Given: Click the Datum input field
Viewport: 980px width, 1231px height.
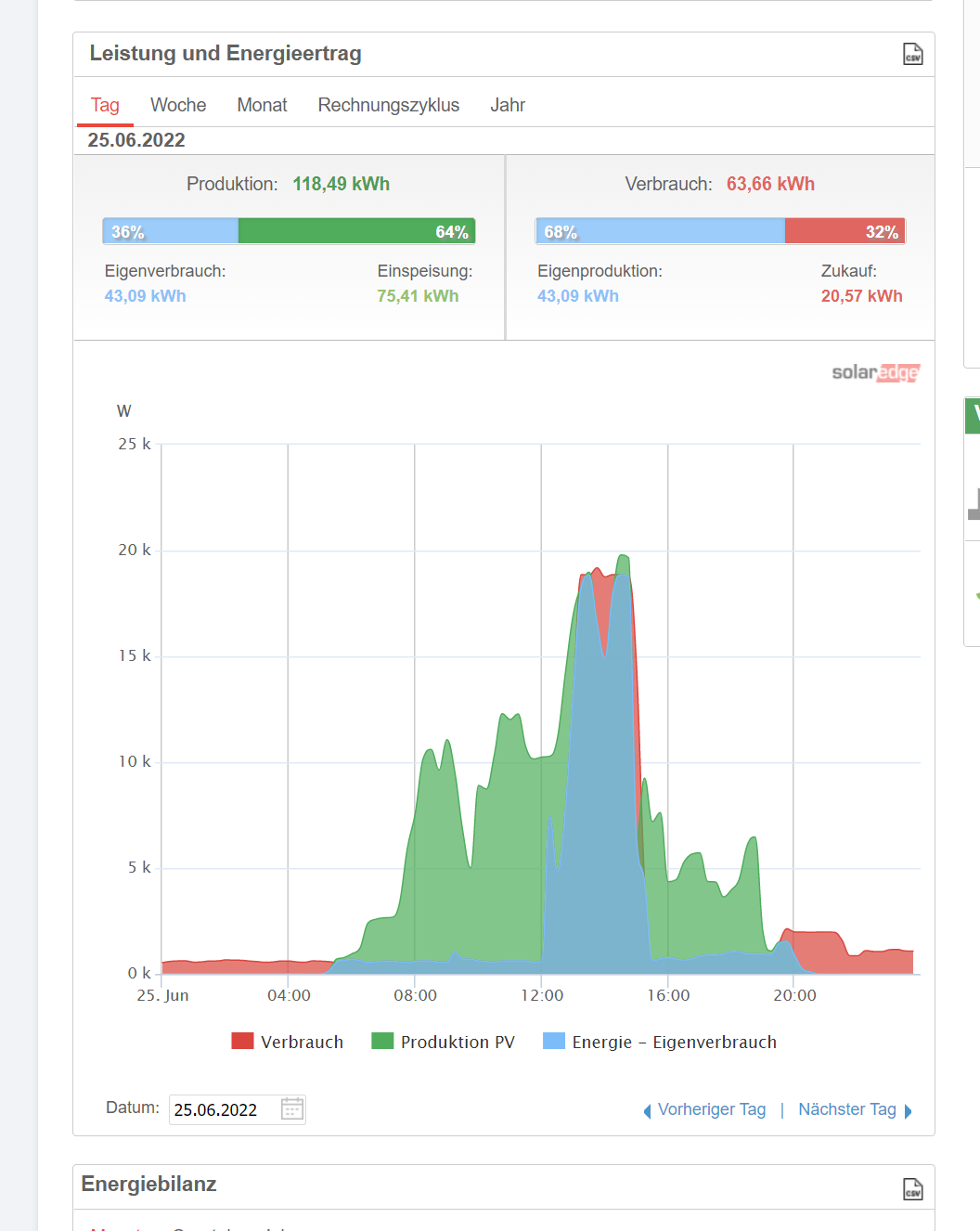Looking at the screenshot, I should tap(223, 1109).
